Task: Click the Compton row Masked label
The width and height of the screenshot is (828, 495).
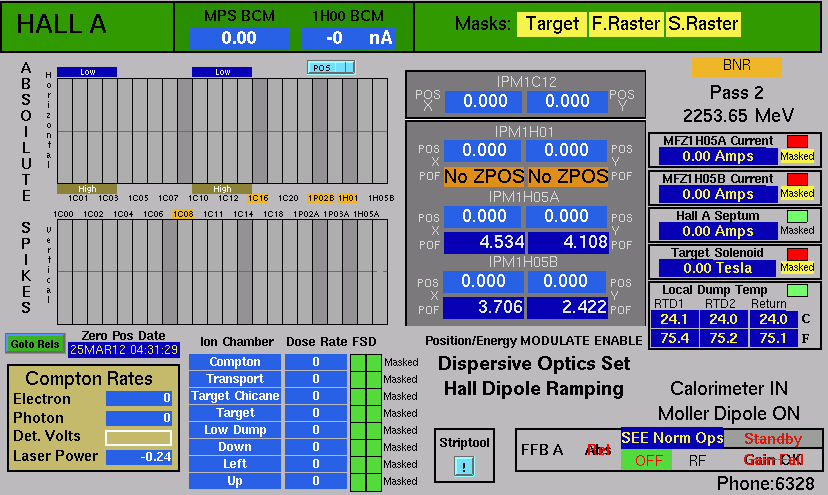Action: 401,362
